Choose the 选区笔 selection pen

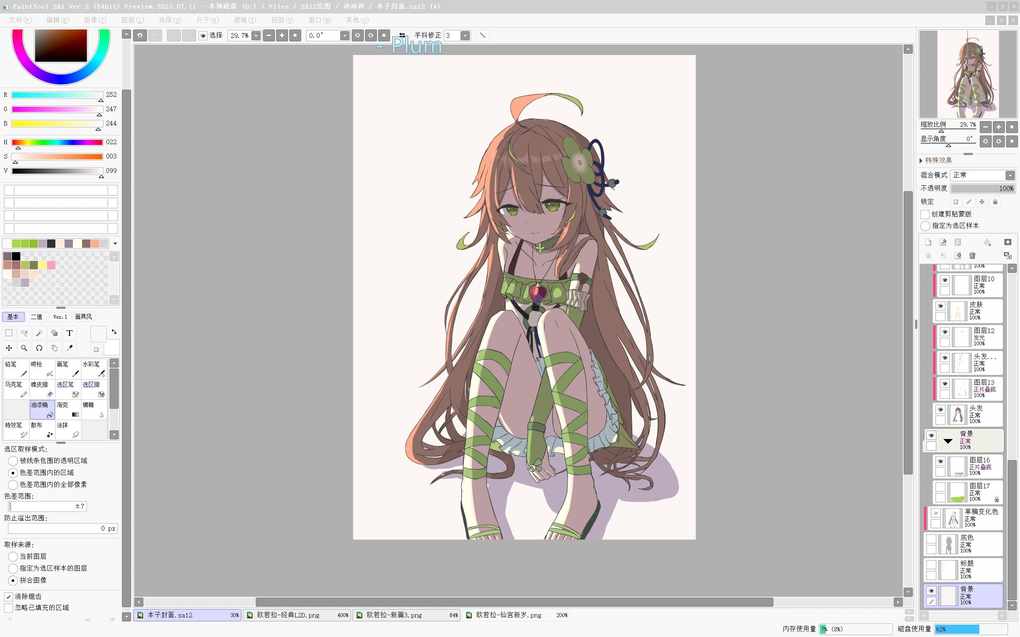pos(68,388)
